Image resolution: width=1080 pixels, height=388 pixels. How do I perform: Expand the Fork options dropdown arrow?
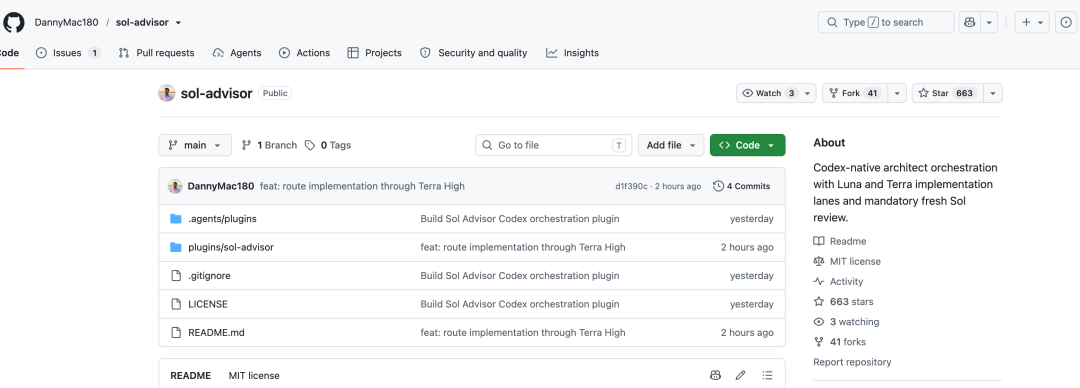point(897,93)
